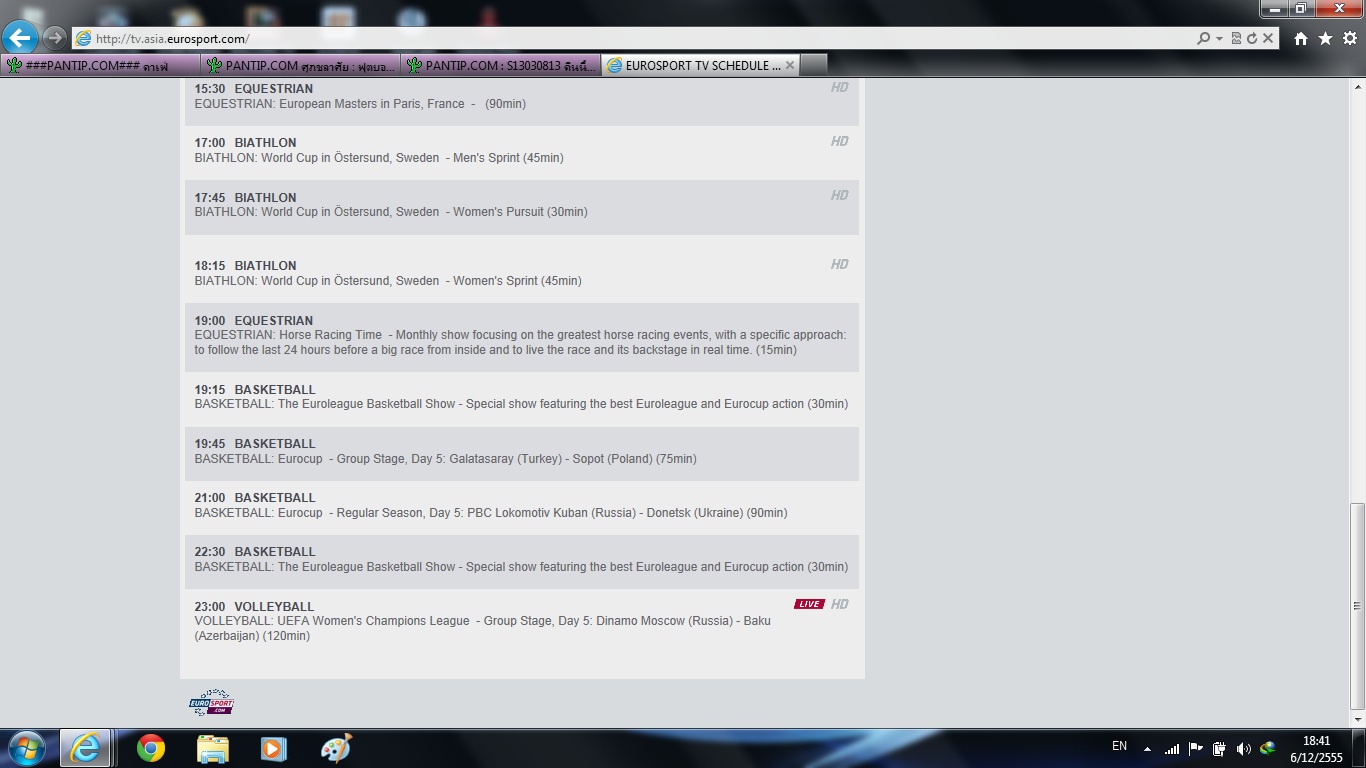Click the battery power tray icon
The image size is (1366, 768).
pos(1219,748)
